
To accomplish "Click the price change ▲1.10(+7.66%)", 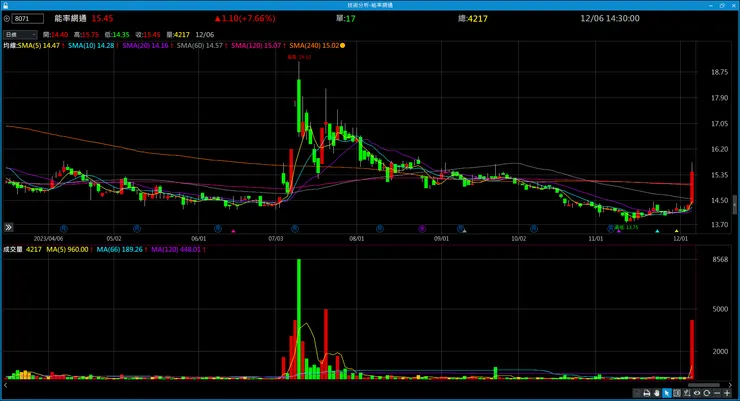I will [x=244, y=18].
